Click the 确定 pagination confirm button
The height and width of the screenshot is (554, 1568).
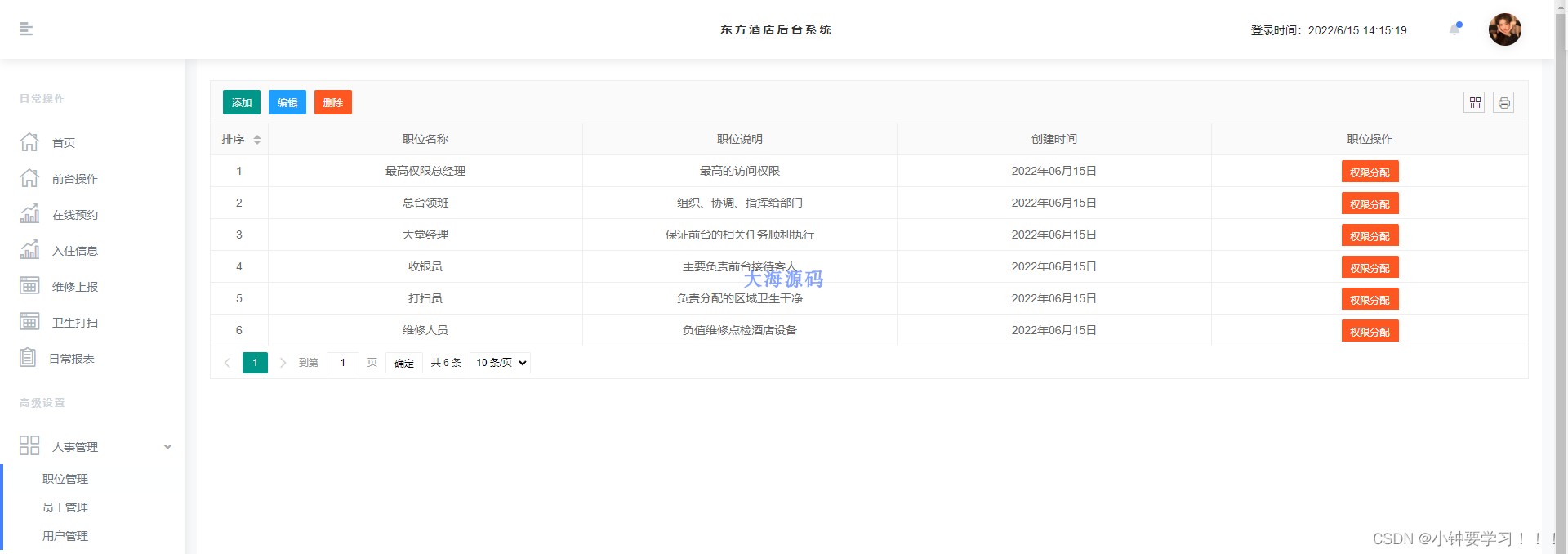(x=403, y=363)
